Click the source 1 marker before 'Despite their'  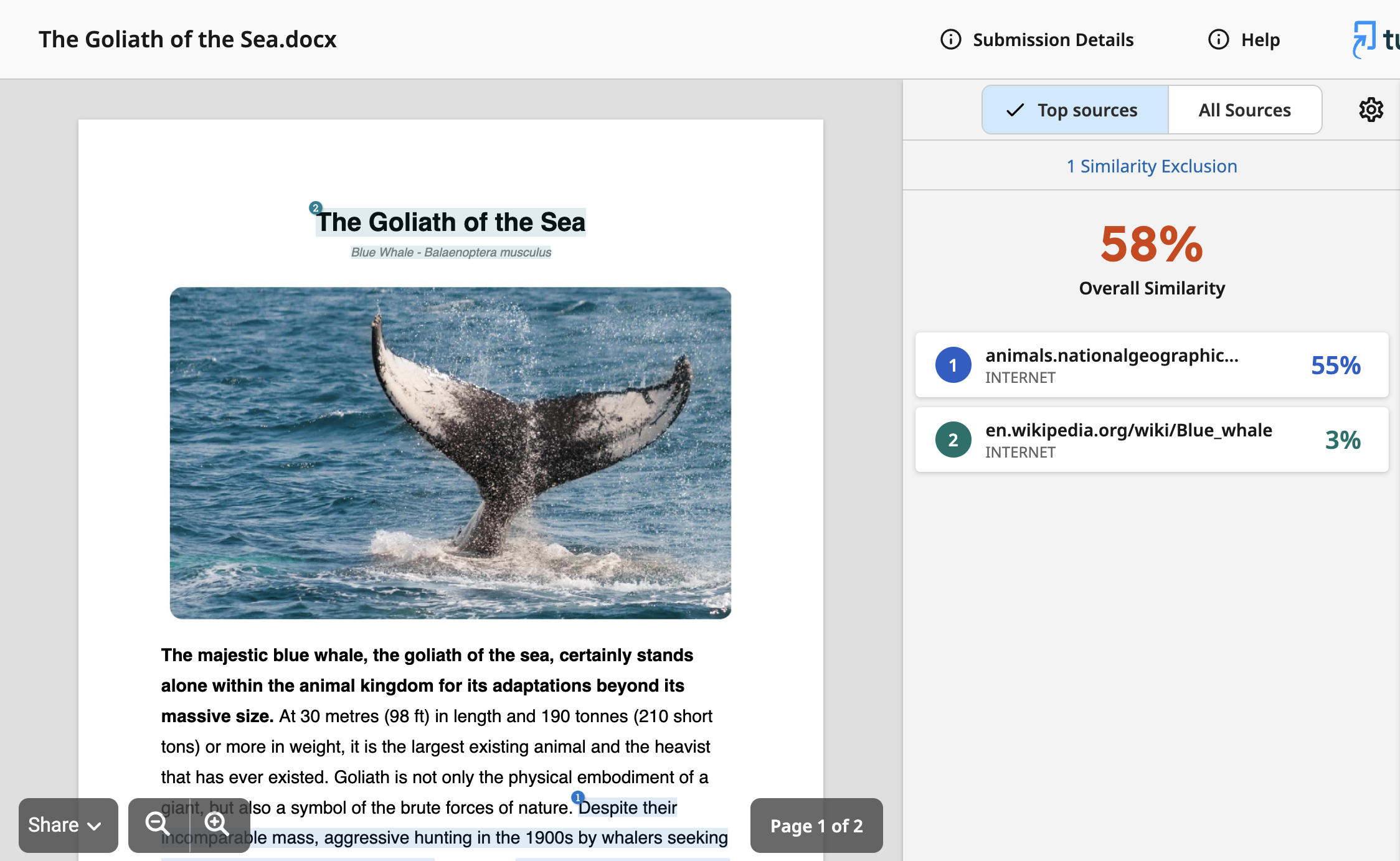[577, 797]
